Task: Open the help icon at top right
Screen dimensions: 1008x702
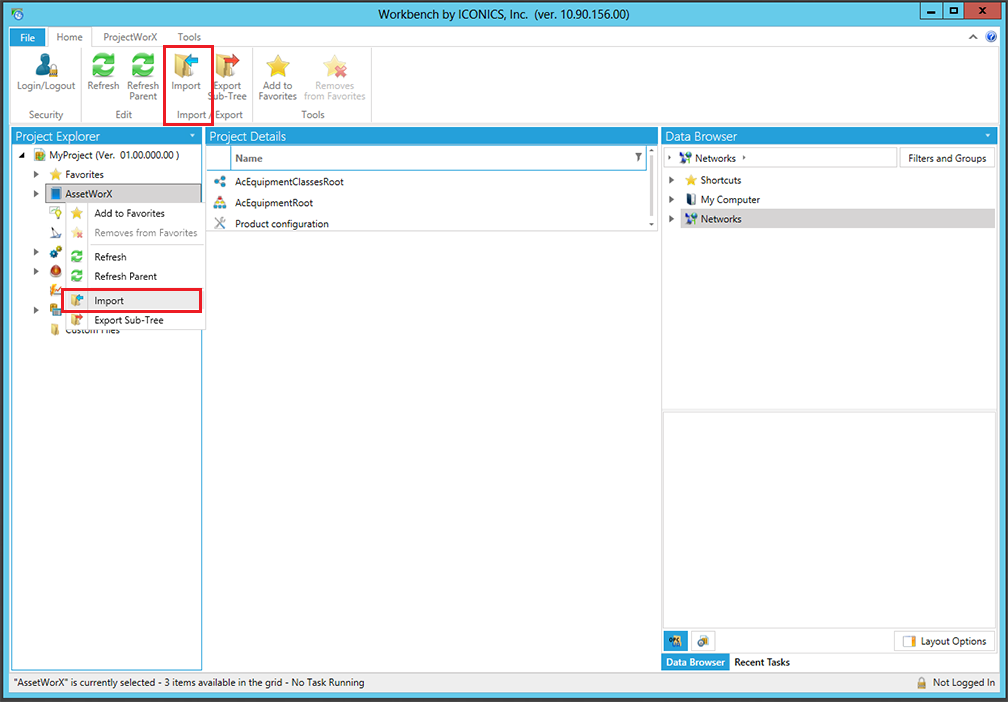Action: [991, 37]
